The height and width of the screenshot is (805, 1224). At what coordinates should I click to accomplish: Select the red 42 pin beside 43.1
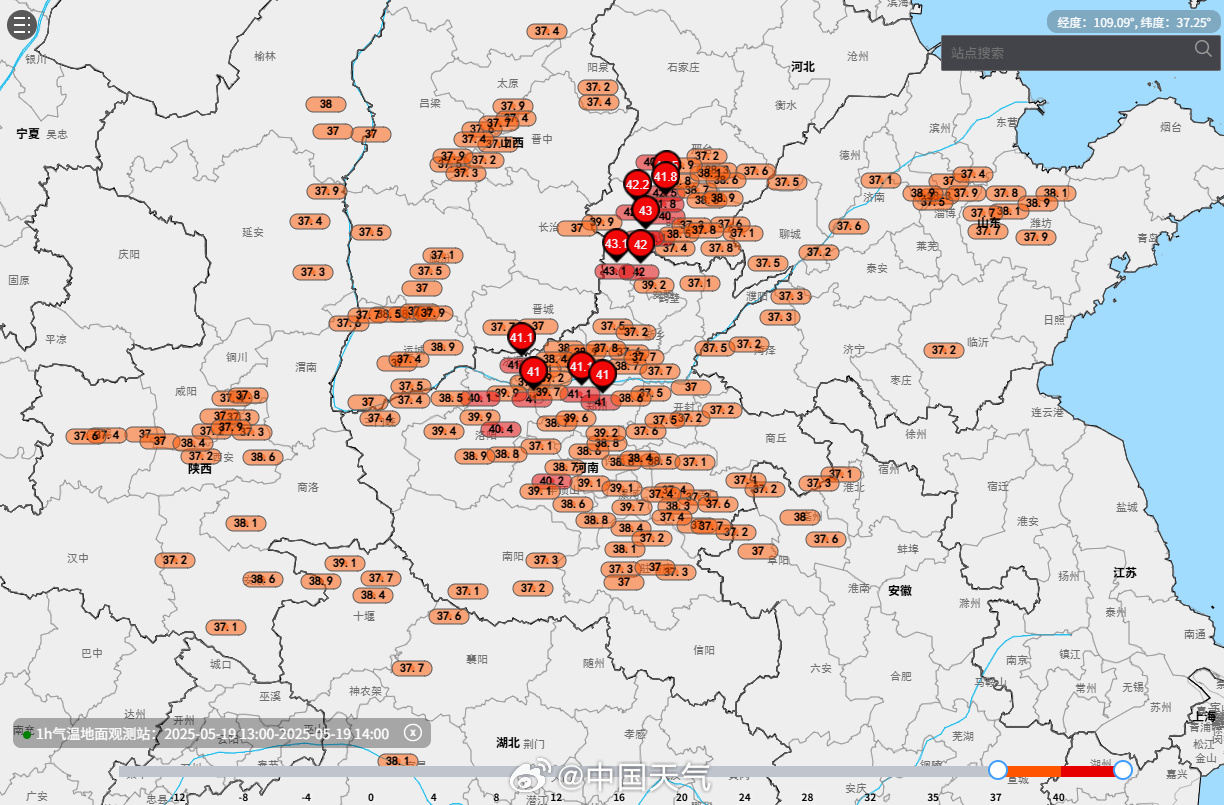coord(641,244)
